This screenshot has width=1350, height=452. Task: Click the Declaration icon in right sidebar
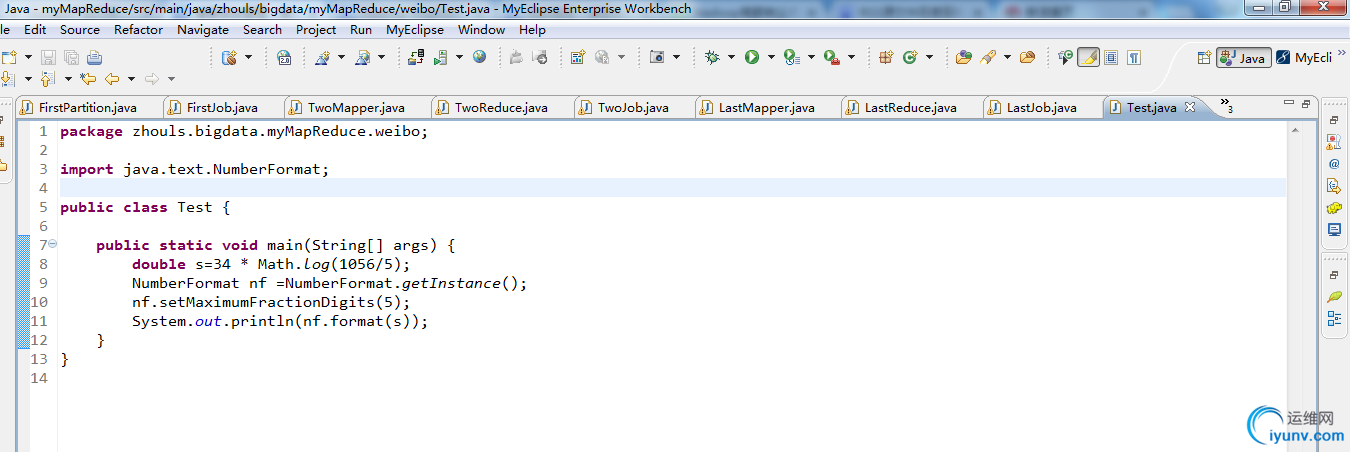(1333, 185)
